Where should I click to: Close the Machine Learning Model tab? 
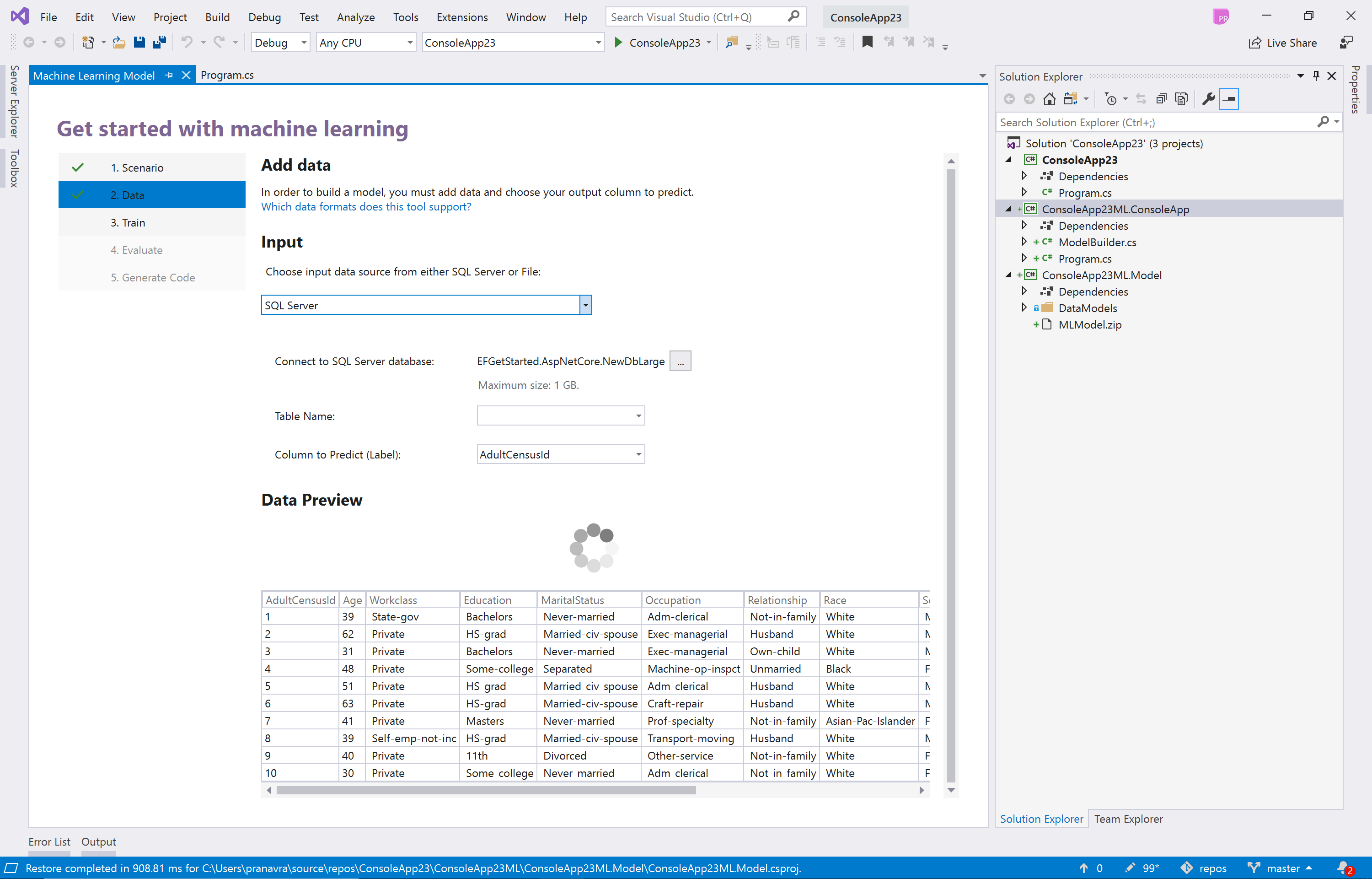[186, 75]
